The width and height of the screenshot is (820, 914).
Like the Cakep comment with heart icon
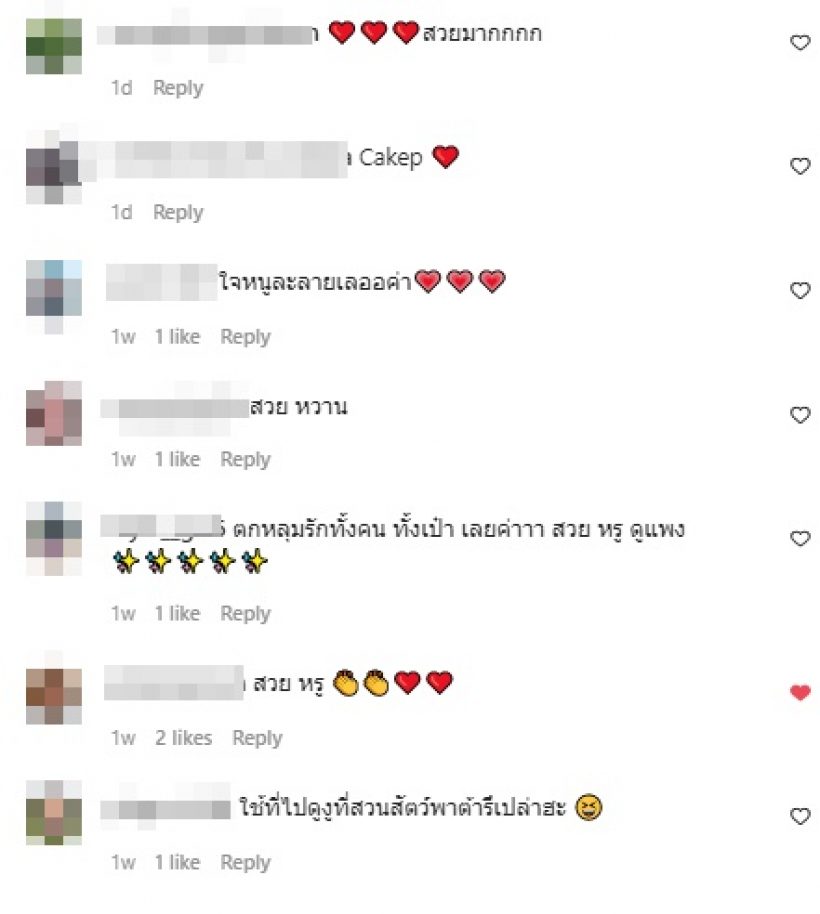coord(800,166)
